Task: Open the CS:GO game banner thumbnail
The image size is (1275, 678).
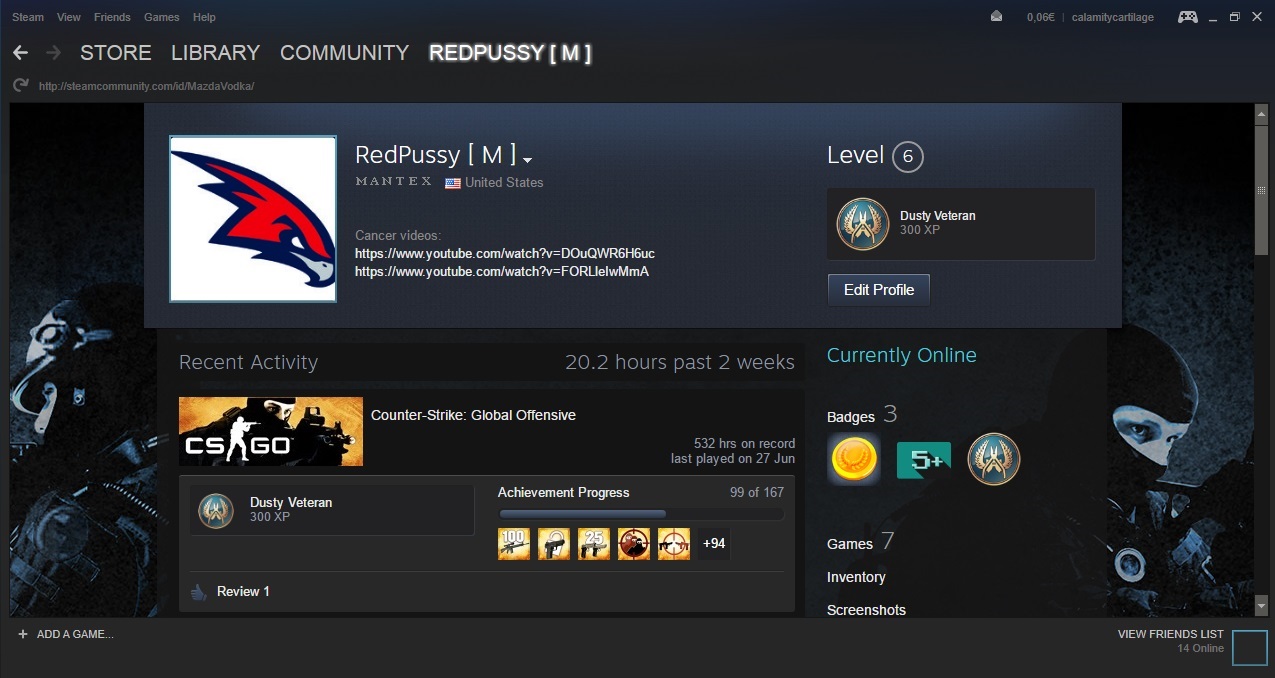Action: (271, 431)
